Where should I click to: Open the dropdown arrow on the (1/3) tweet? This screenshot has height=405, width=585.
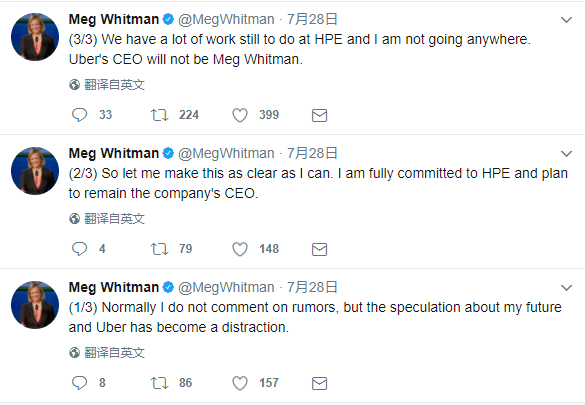click(x=566, y=288)
